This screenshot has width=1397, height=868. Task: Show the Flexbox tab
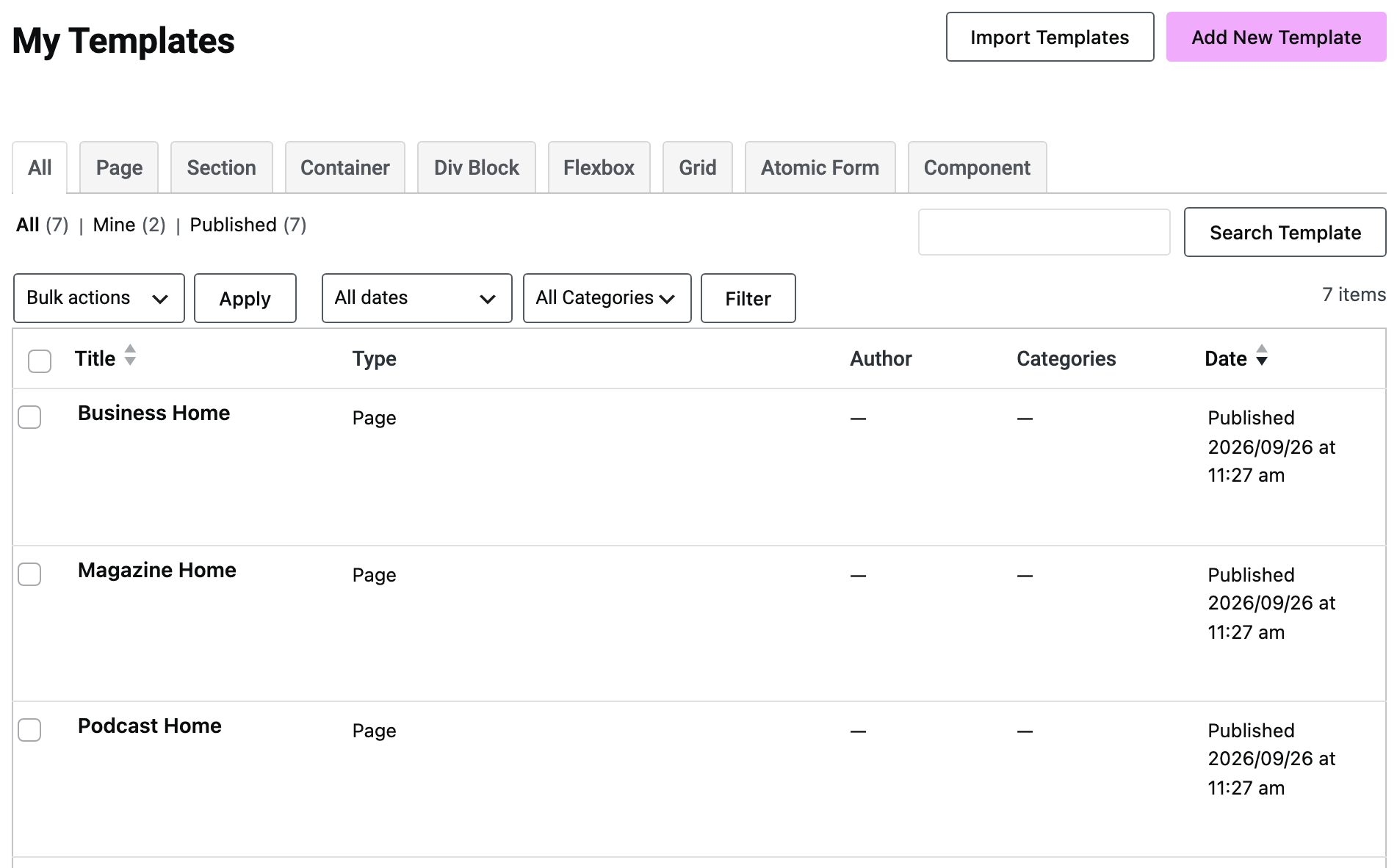pos(599,167)
